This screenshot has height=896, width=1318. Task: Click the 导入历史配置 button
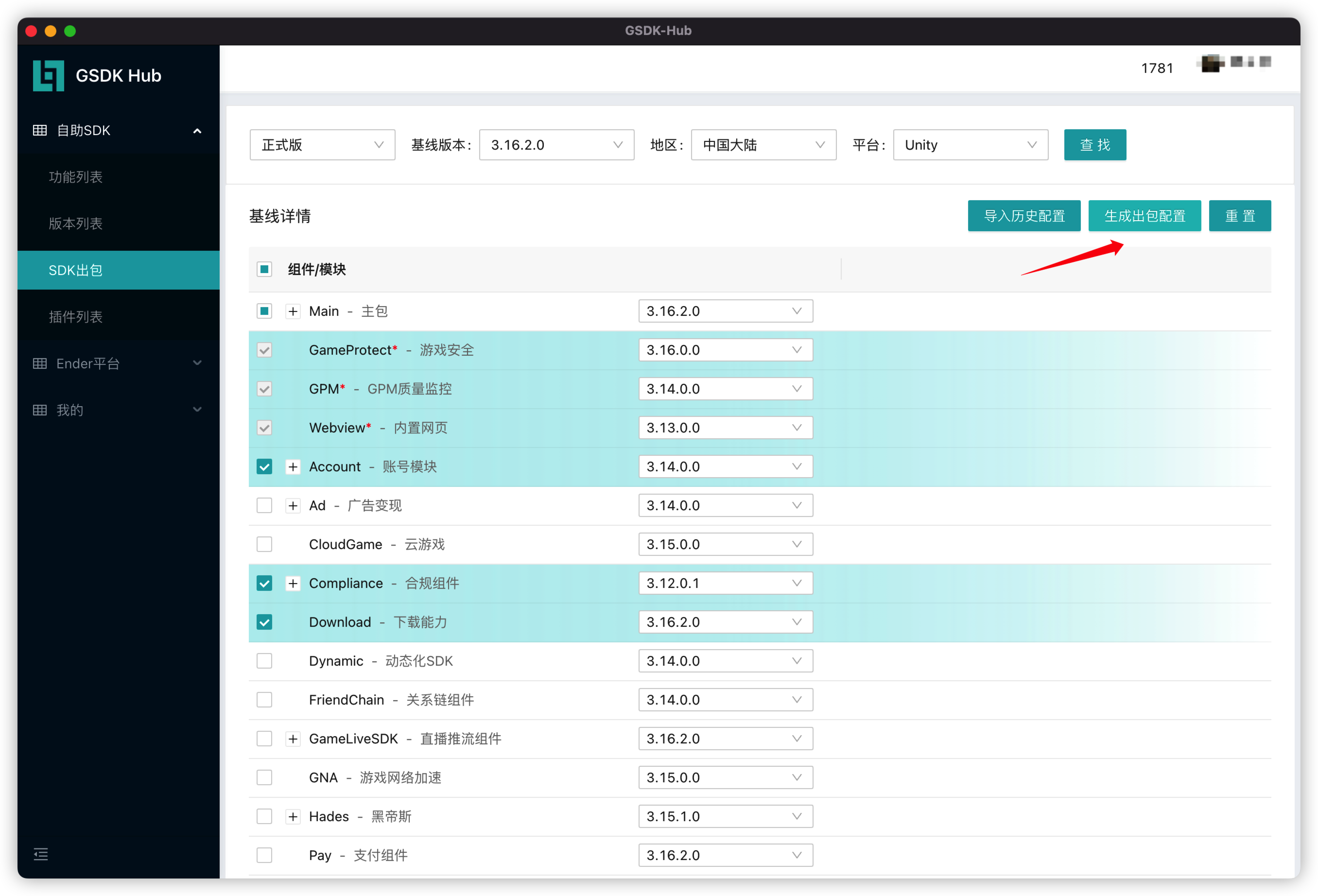coord(1024,216)
